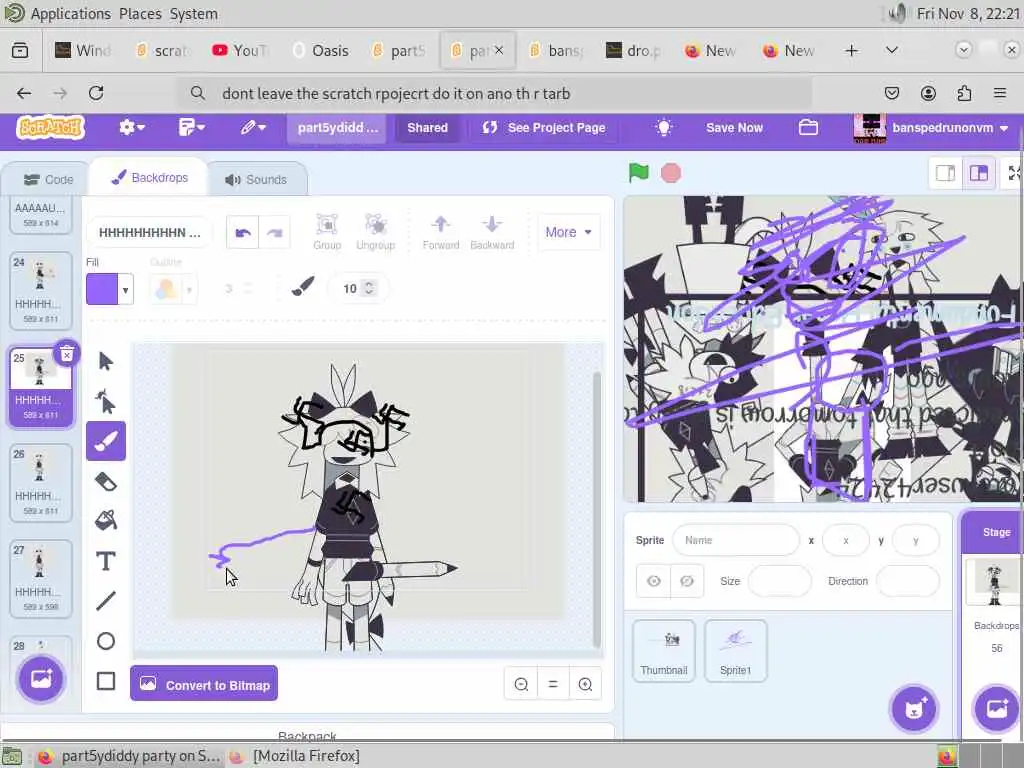1024x768 pixels.
Task: Click the tutorials lightbulb icon
Action: click(x=664, y=127)
